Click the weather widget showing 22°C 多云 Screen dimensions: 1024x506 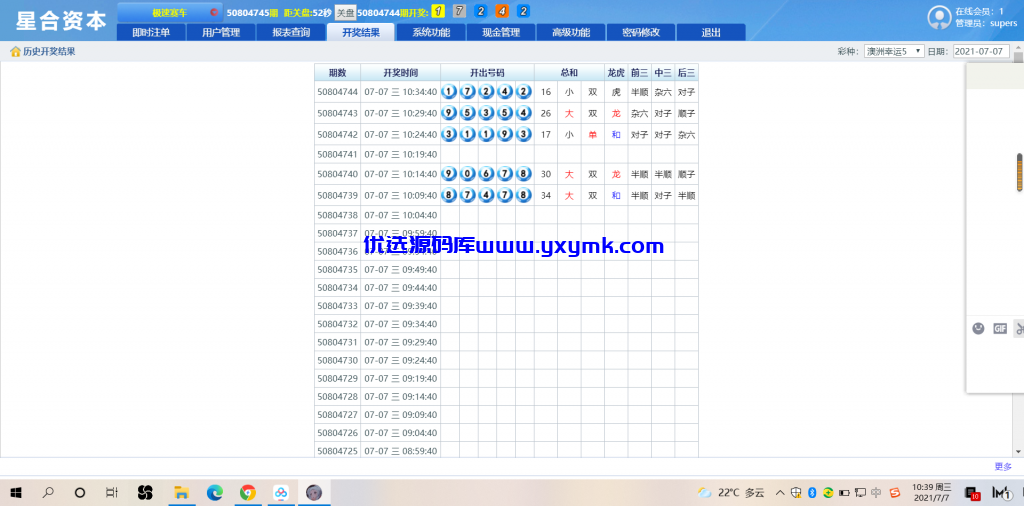[x=730, y=492]
